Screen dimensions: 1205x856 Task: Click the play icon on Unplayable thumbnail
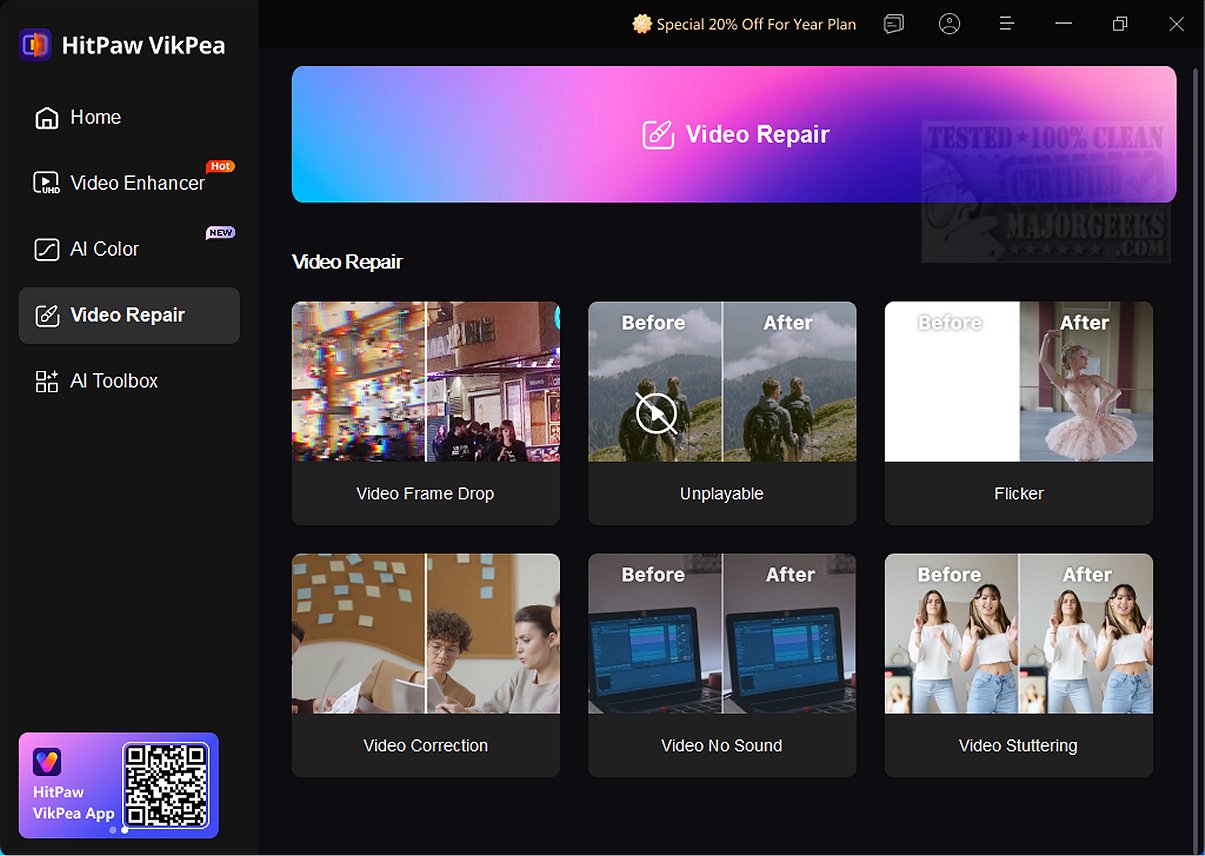click(656, 412)
